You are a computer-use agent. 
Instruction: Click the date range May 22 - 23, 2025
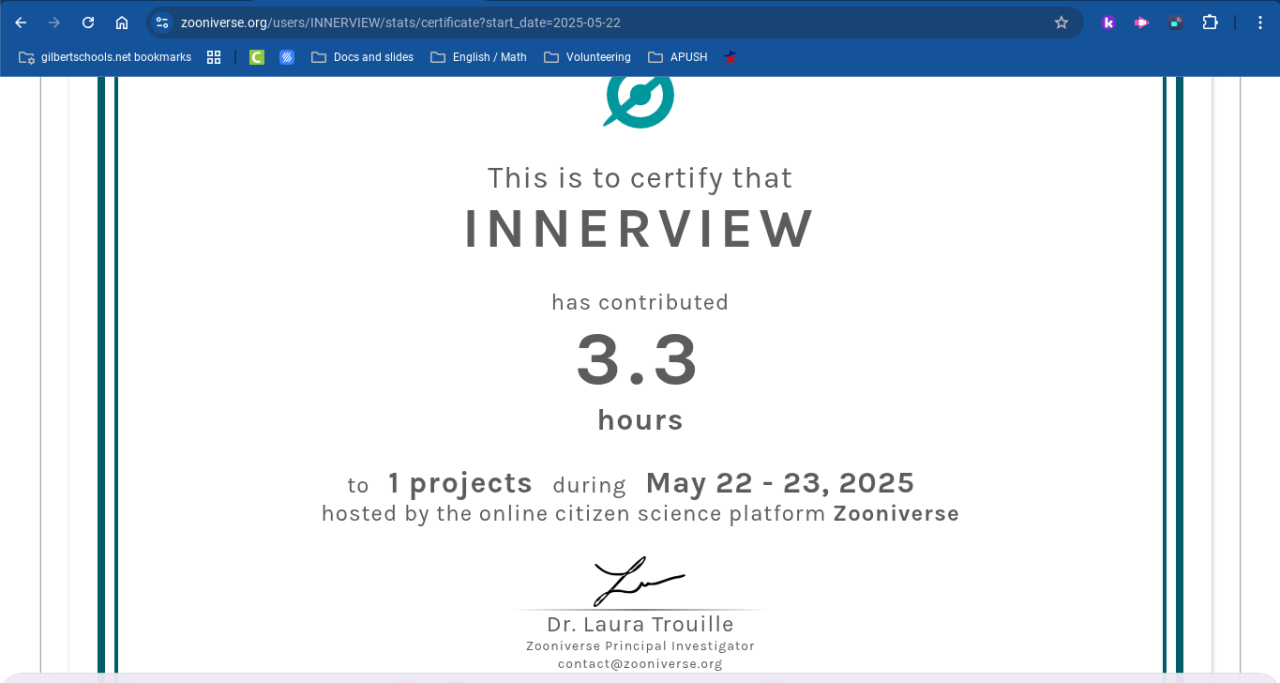coord(780,483)
